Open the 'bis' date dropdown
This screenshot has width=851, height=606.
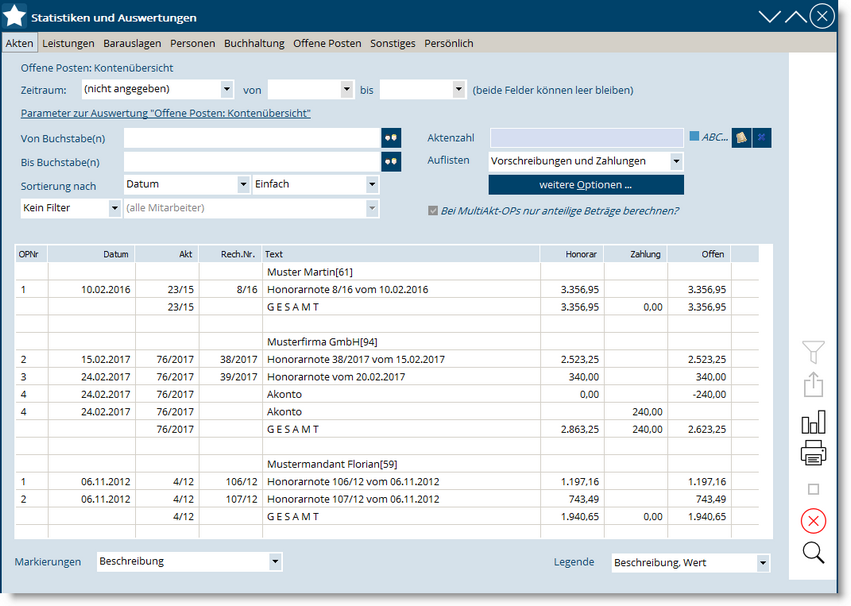coord(459,90)
